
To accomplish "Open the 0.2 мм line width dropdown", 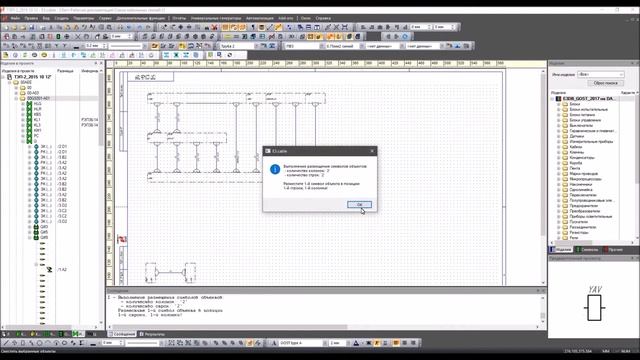I will 96,46.
